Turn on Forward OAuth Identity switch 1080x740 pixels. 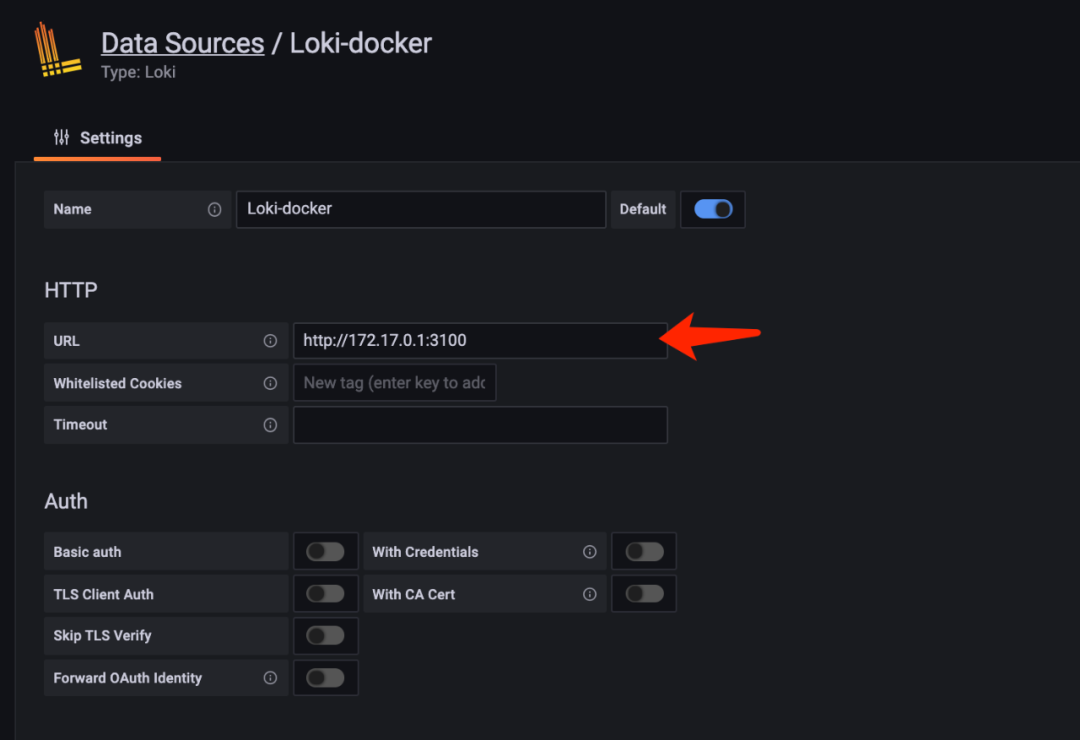[x=325, y=678]
